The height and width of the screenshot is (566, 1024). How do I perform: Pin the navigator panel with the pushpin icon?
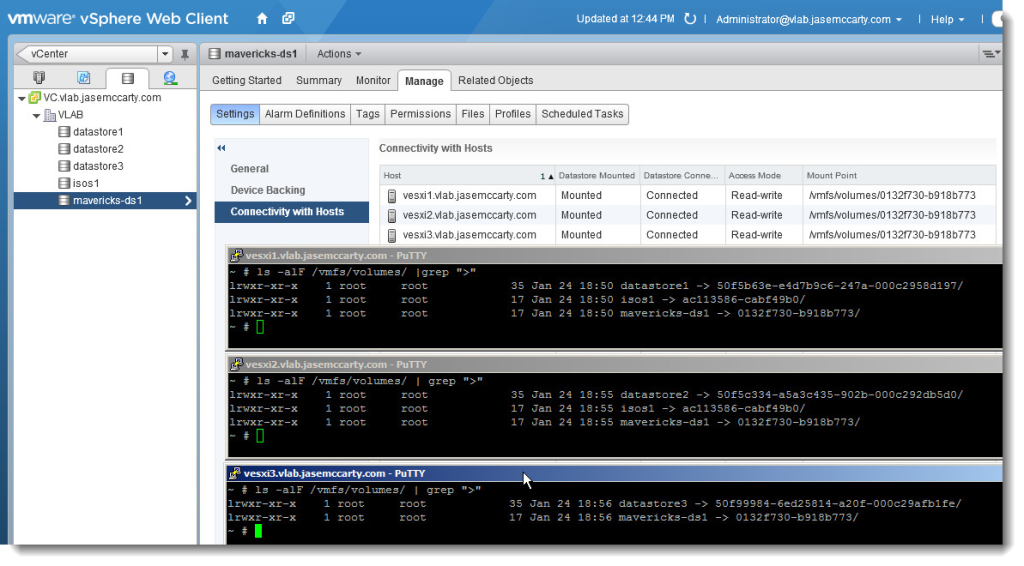tap(184, 54)
